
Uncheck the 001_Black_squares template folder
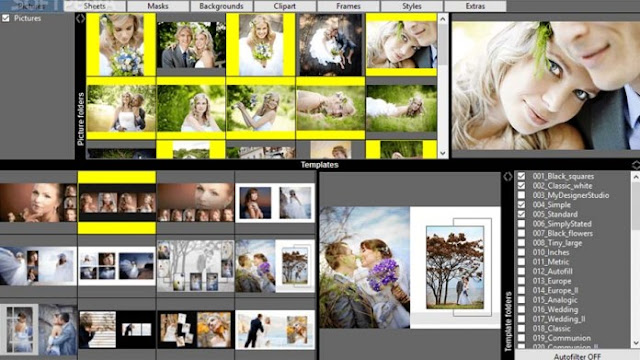[x=521, y=176]
